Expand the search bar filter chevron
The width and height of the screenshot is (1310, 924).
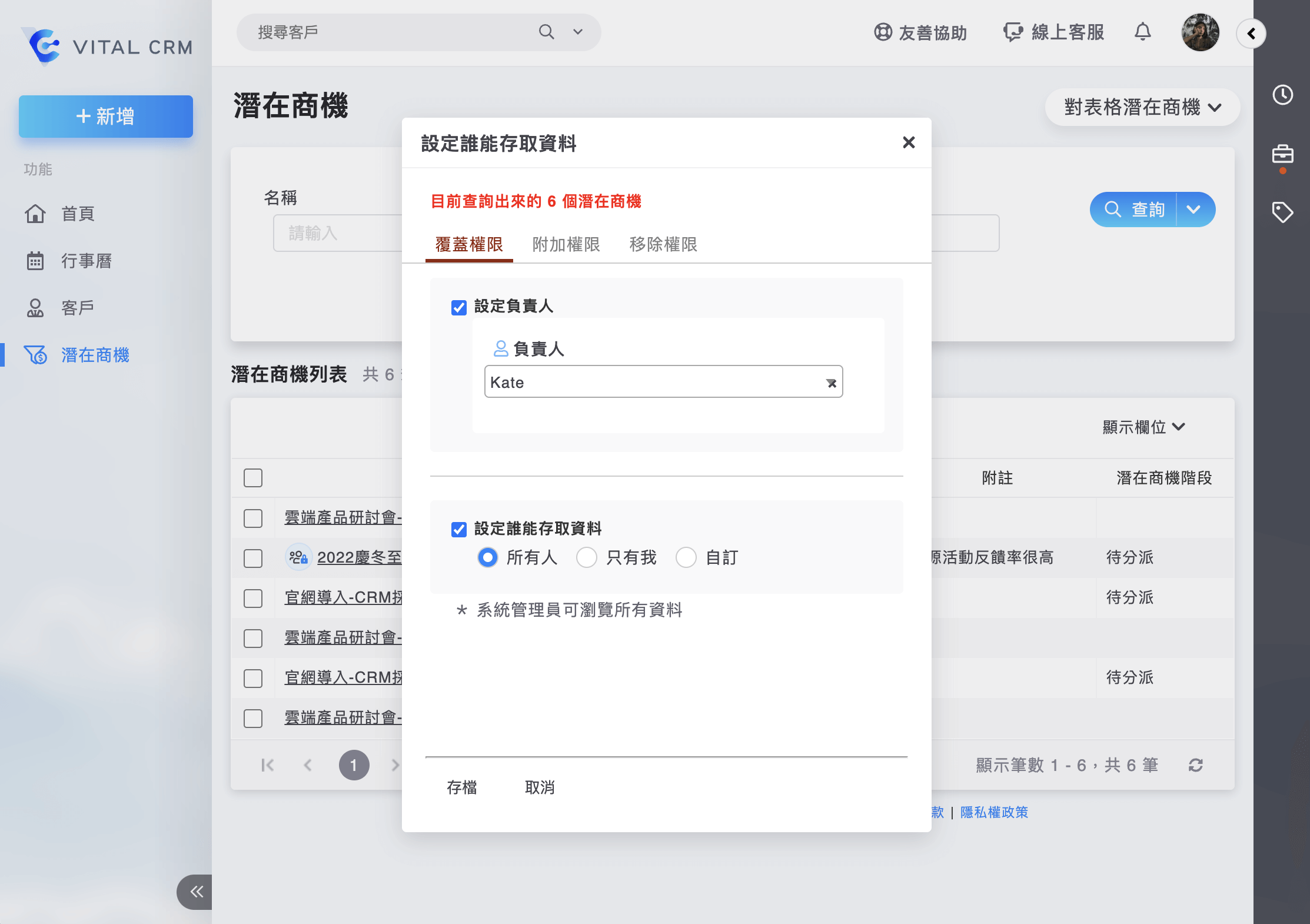tap(577, 32)
